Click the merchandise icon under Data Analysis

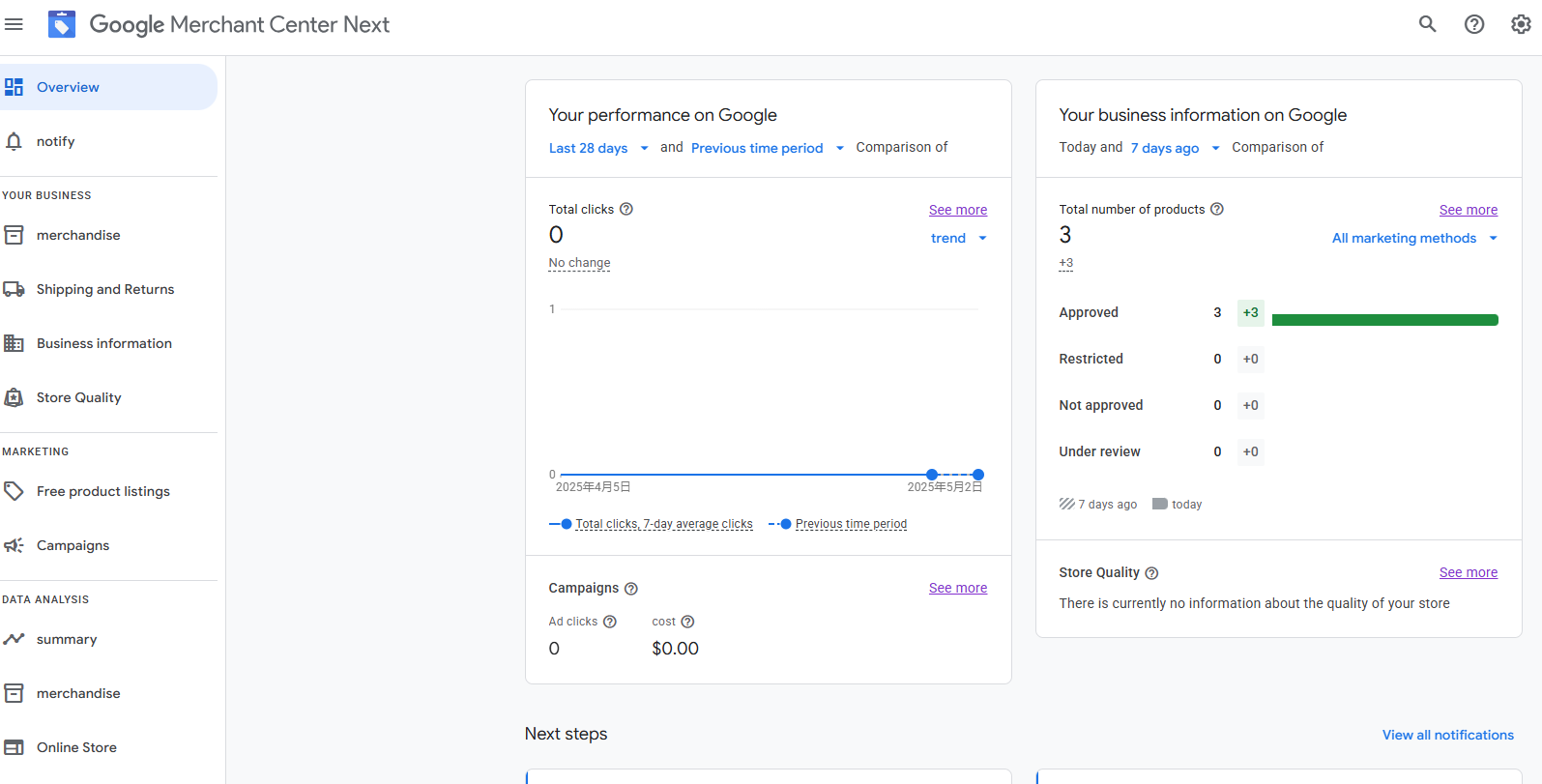coord(14,693)
